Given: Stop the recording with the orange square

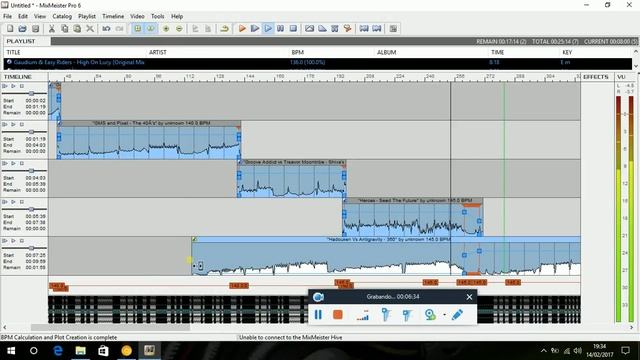Looking at the screenshot, I should pyautogui.click(x=338, y=315).
